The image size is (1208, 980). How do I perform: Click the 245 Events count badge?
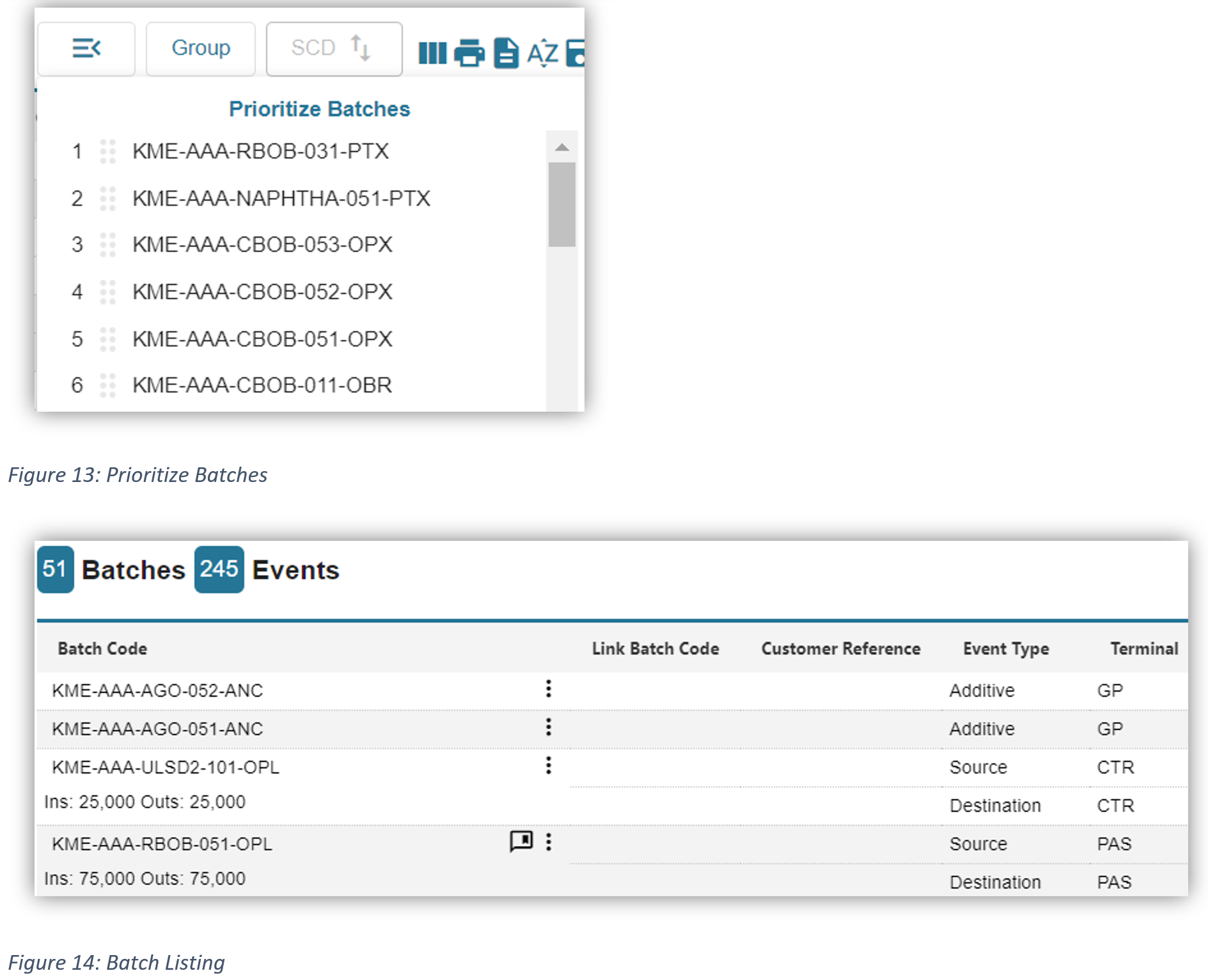219,570
